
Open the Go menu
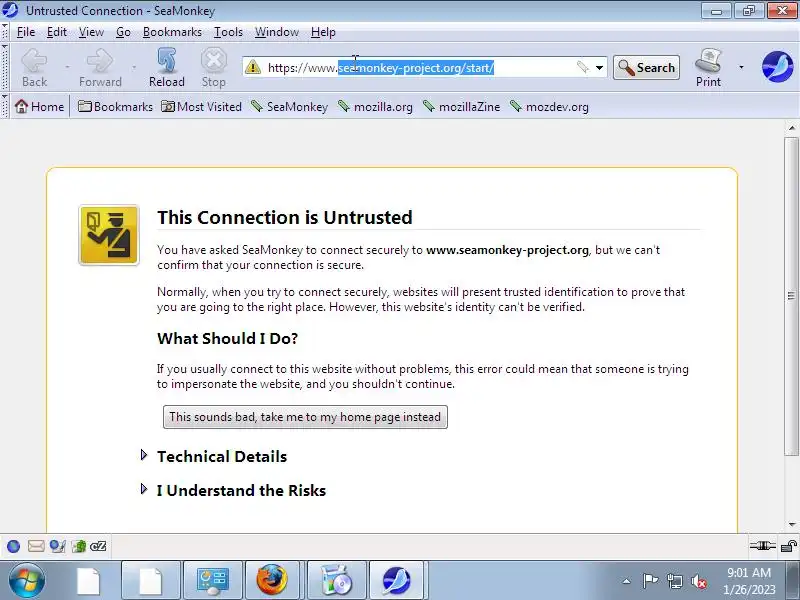[123, 32]
